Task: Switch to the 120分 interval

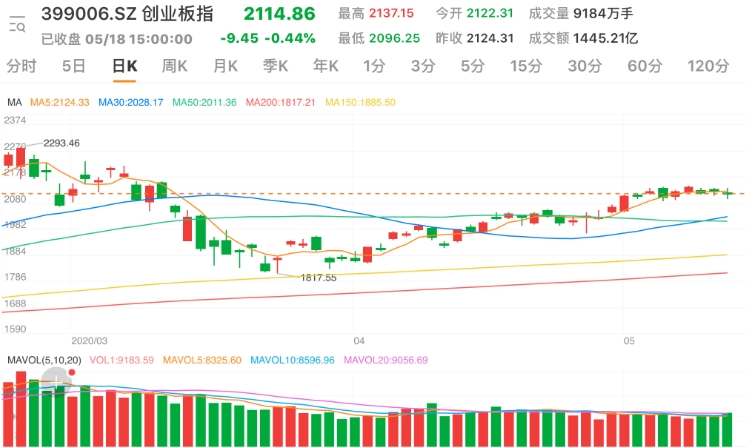Action: tap(708, 67)
